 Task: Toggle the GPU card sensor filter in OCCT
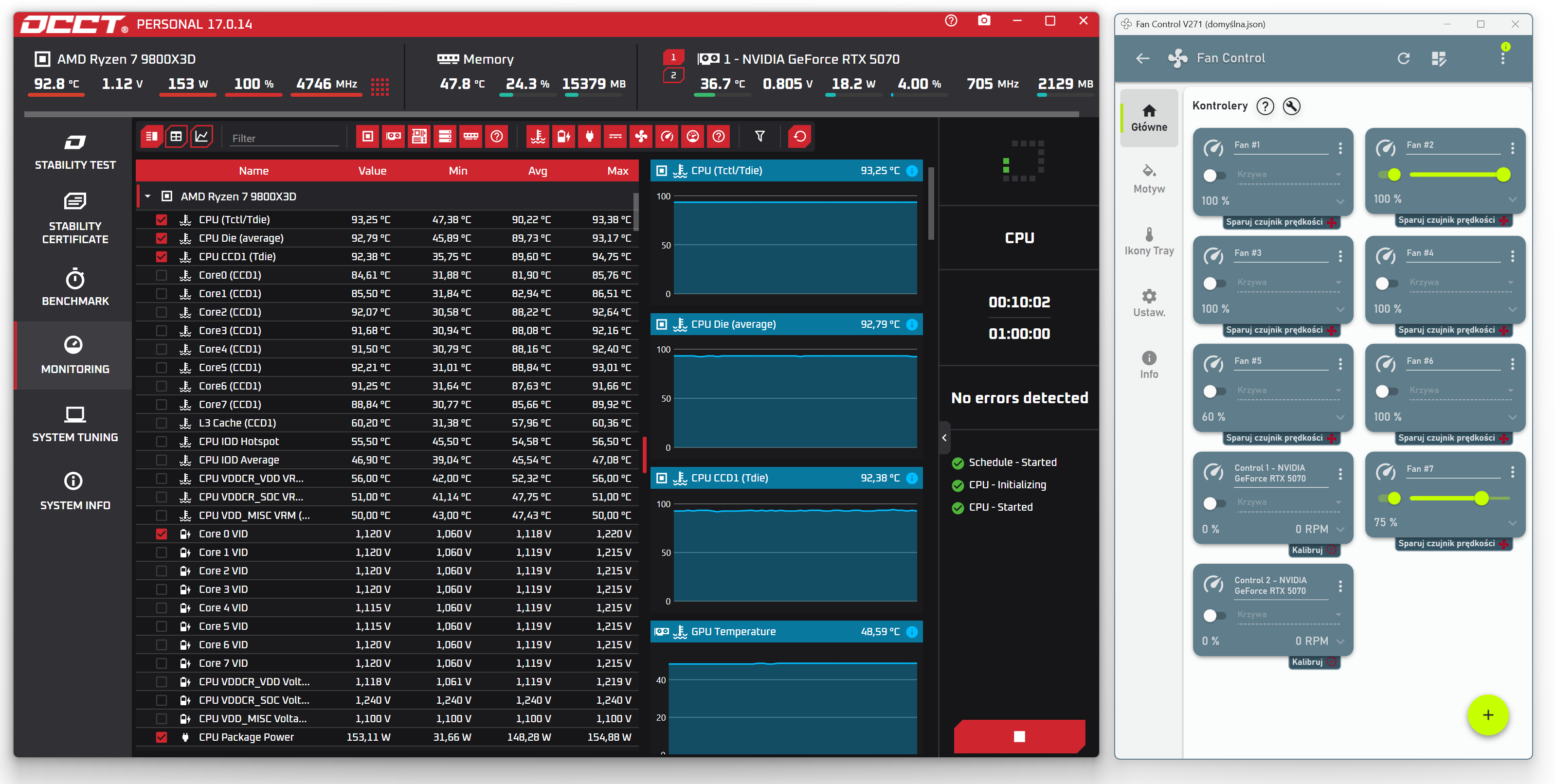[394, 136]
